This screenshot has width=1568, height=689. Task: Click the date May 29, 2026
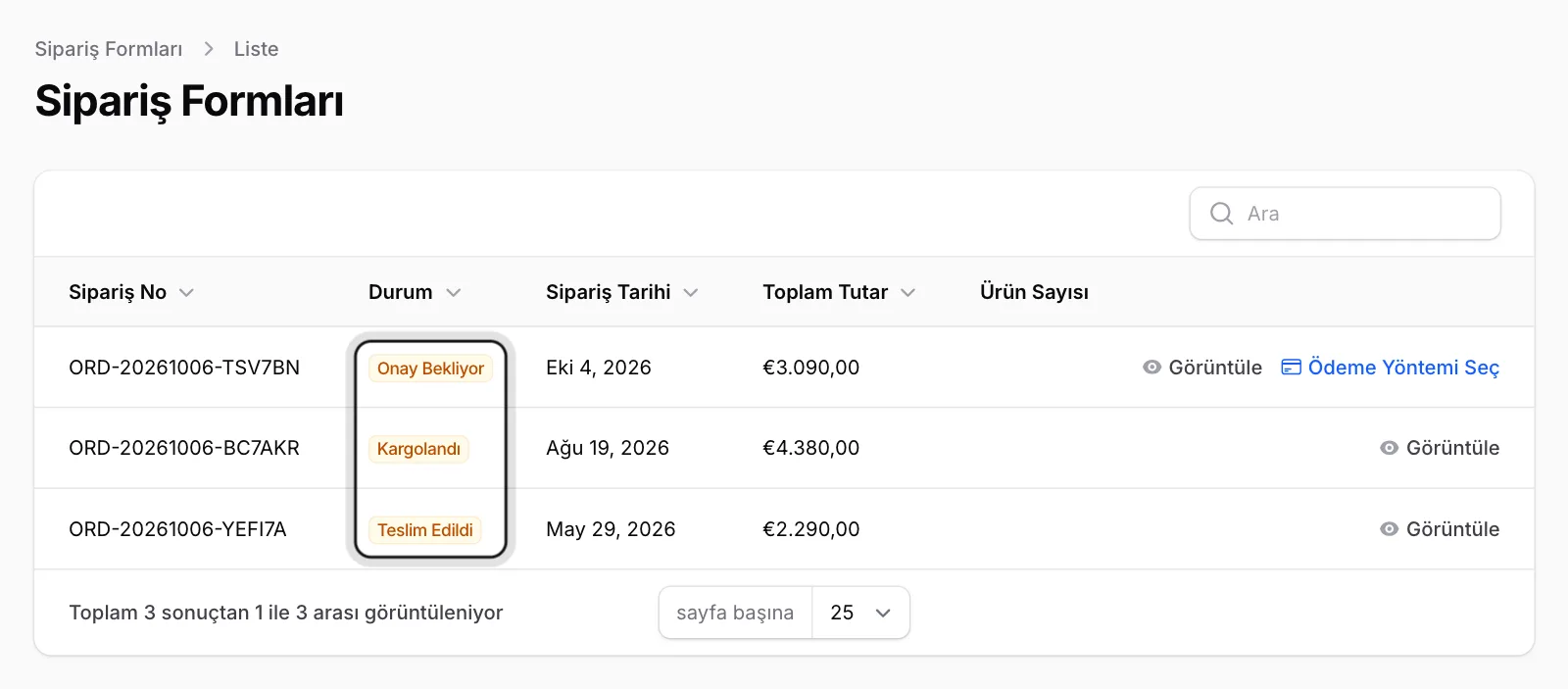click(611, 529)
